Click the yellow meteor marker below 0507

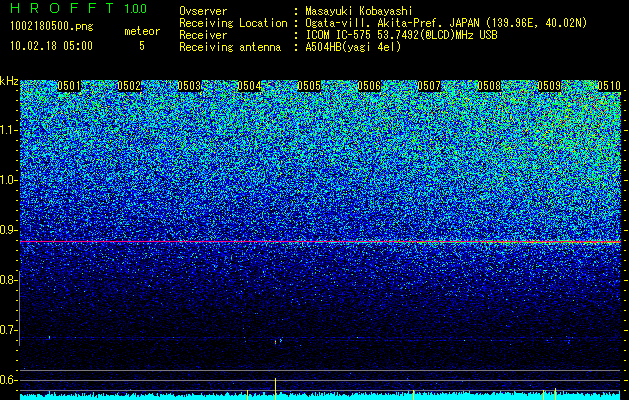point(414,395)
